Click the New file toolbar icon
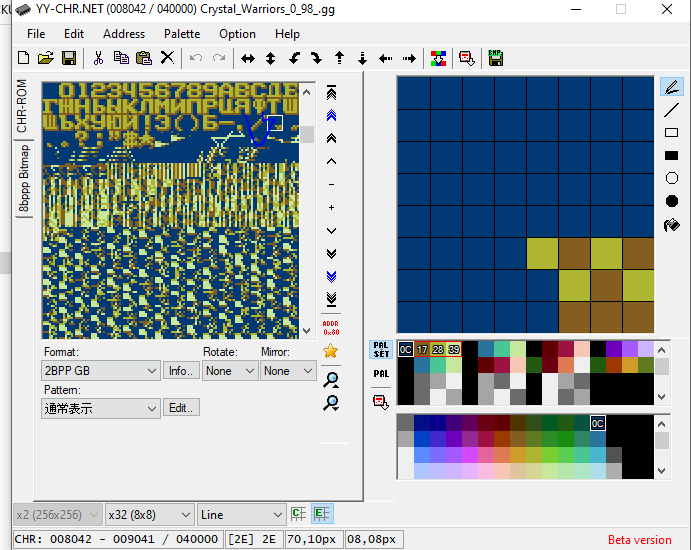The image size is (691, 550). pos(23,58)
